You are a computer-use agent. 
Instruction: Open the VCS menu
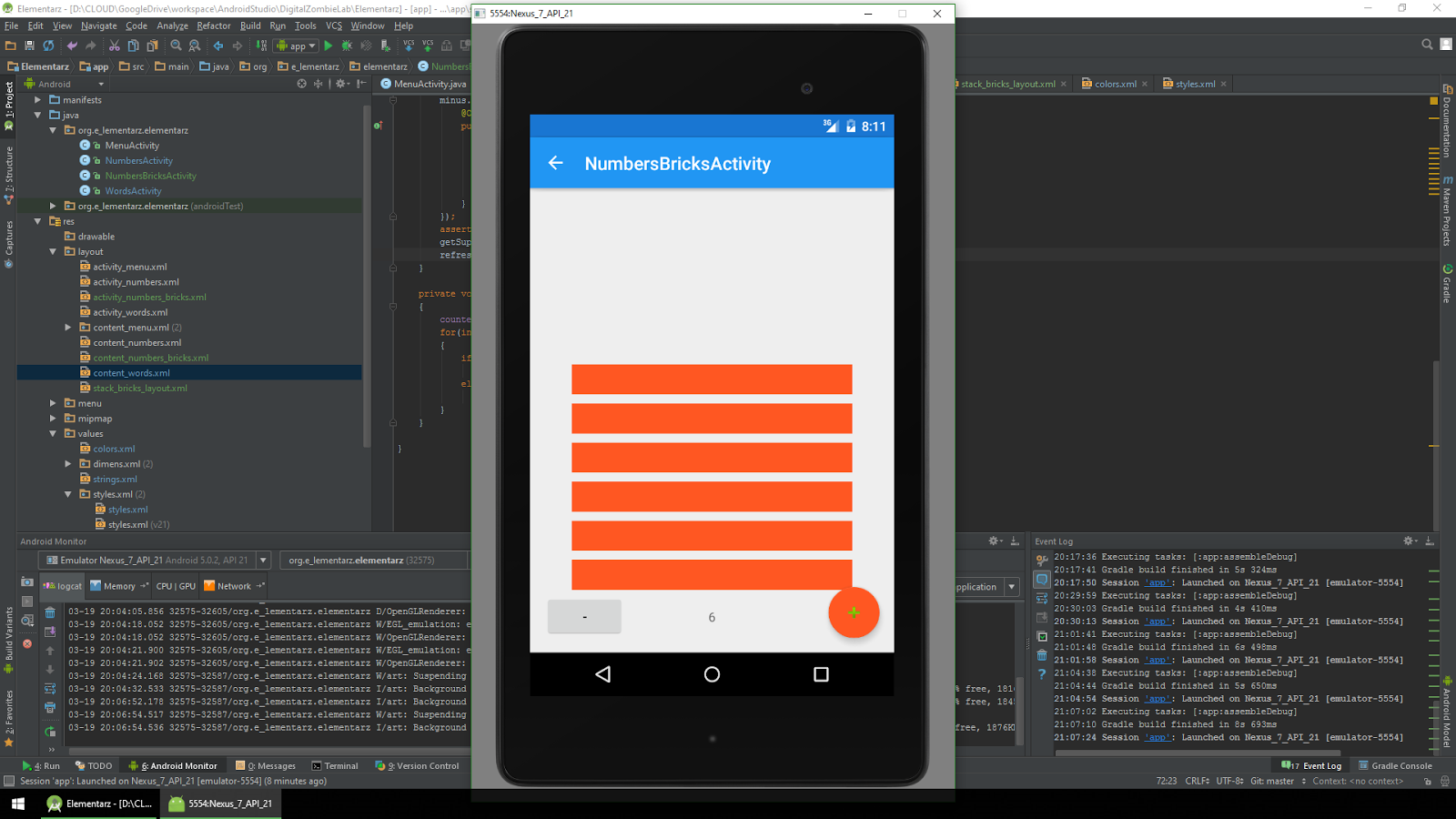pyautogui.click(x=334, y=25)
